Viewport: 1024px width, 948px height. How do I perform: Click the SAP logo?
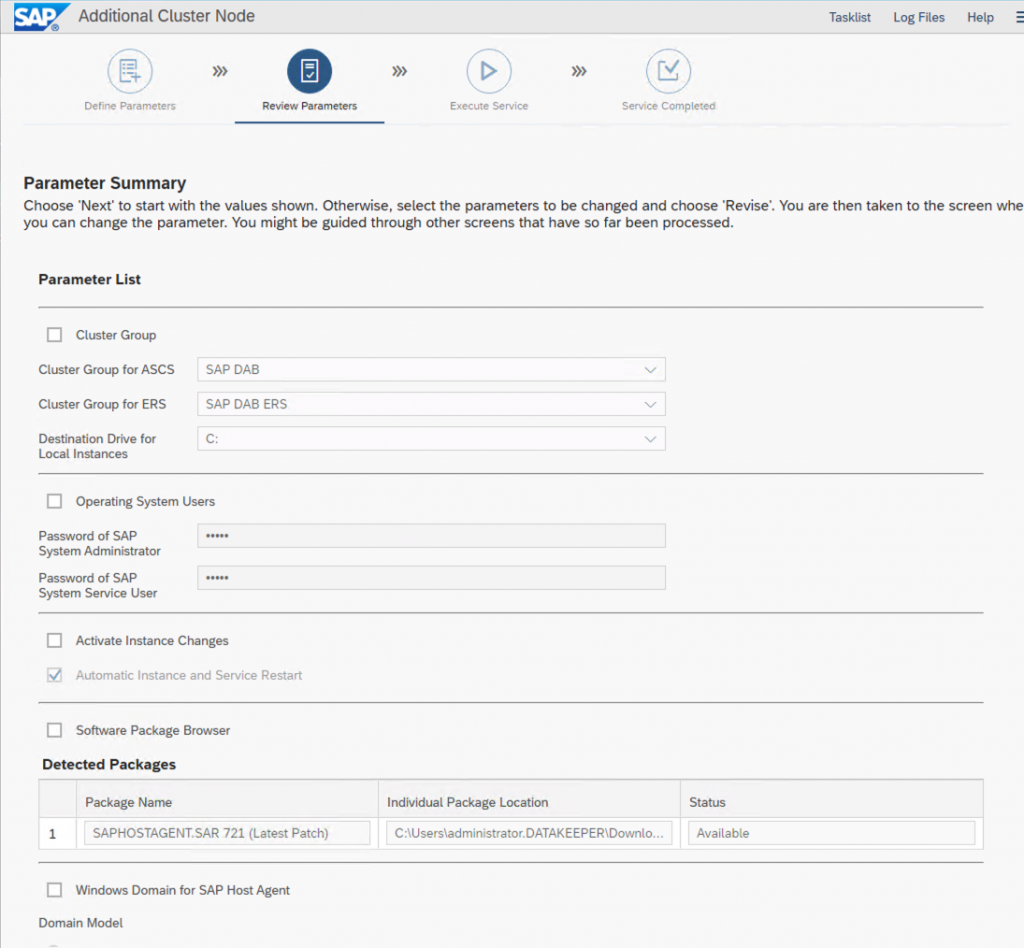point(40,16)
